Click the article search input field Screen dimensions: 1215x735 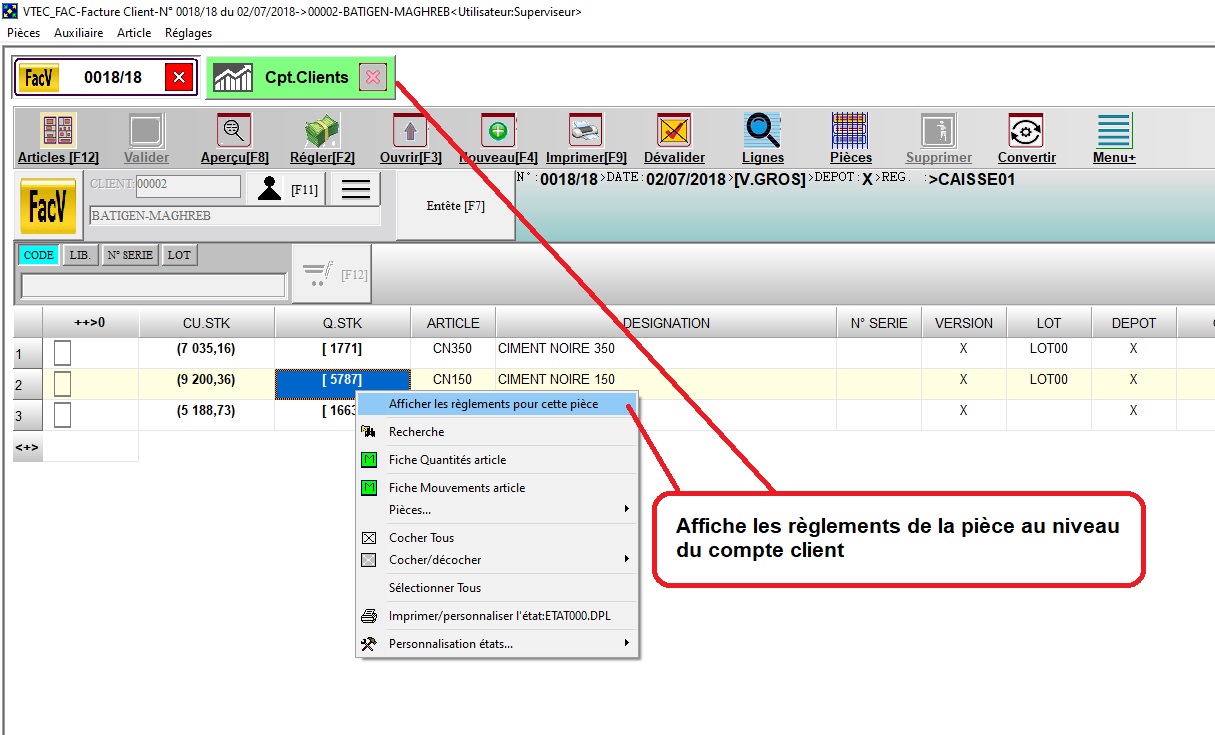click(x=153, y=286)
